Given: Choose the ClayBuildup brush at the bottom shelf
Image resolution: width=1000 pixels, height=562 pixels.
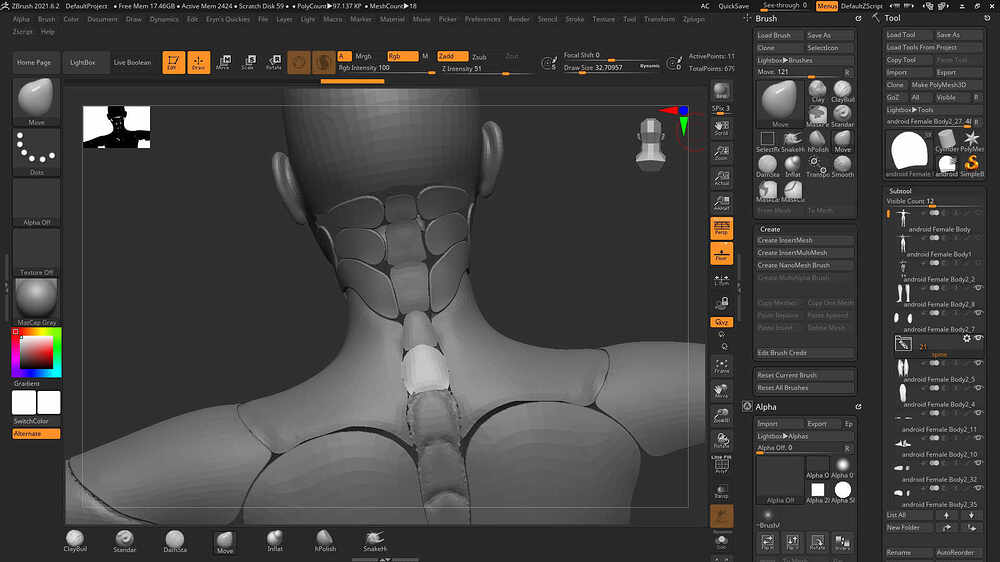Looking at the screenshot, I should [75, 541].
